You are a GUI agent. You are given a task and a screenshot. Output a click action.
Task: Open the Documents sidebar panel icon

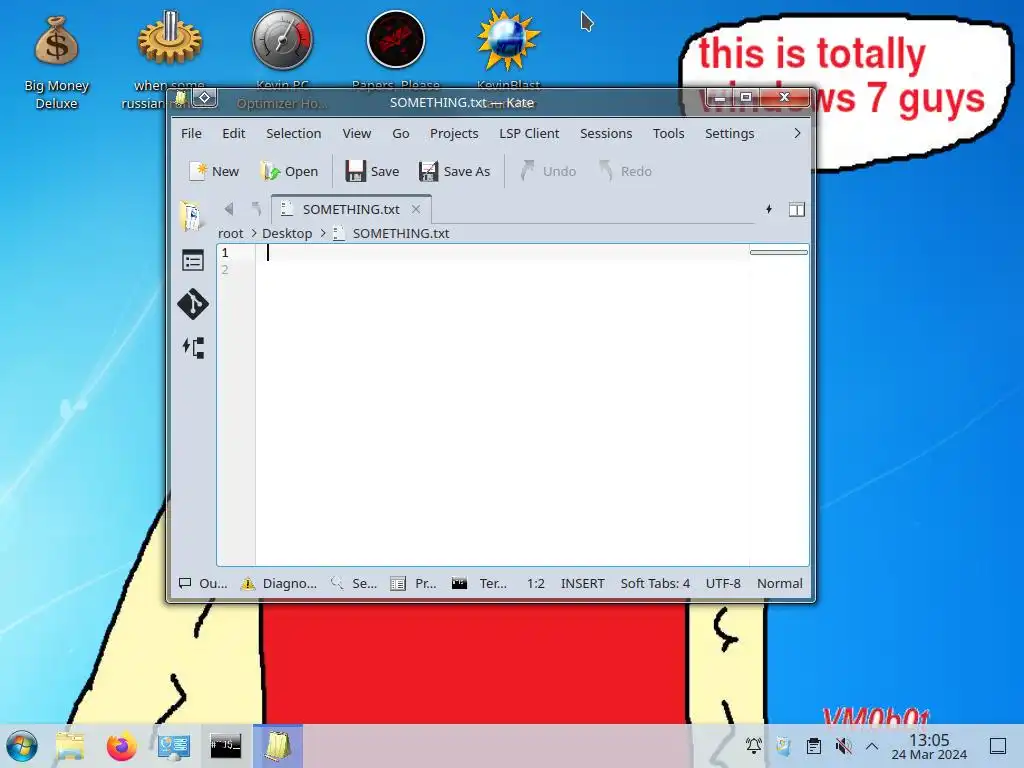(192, 216)
